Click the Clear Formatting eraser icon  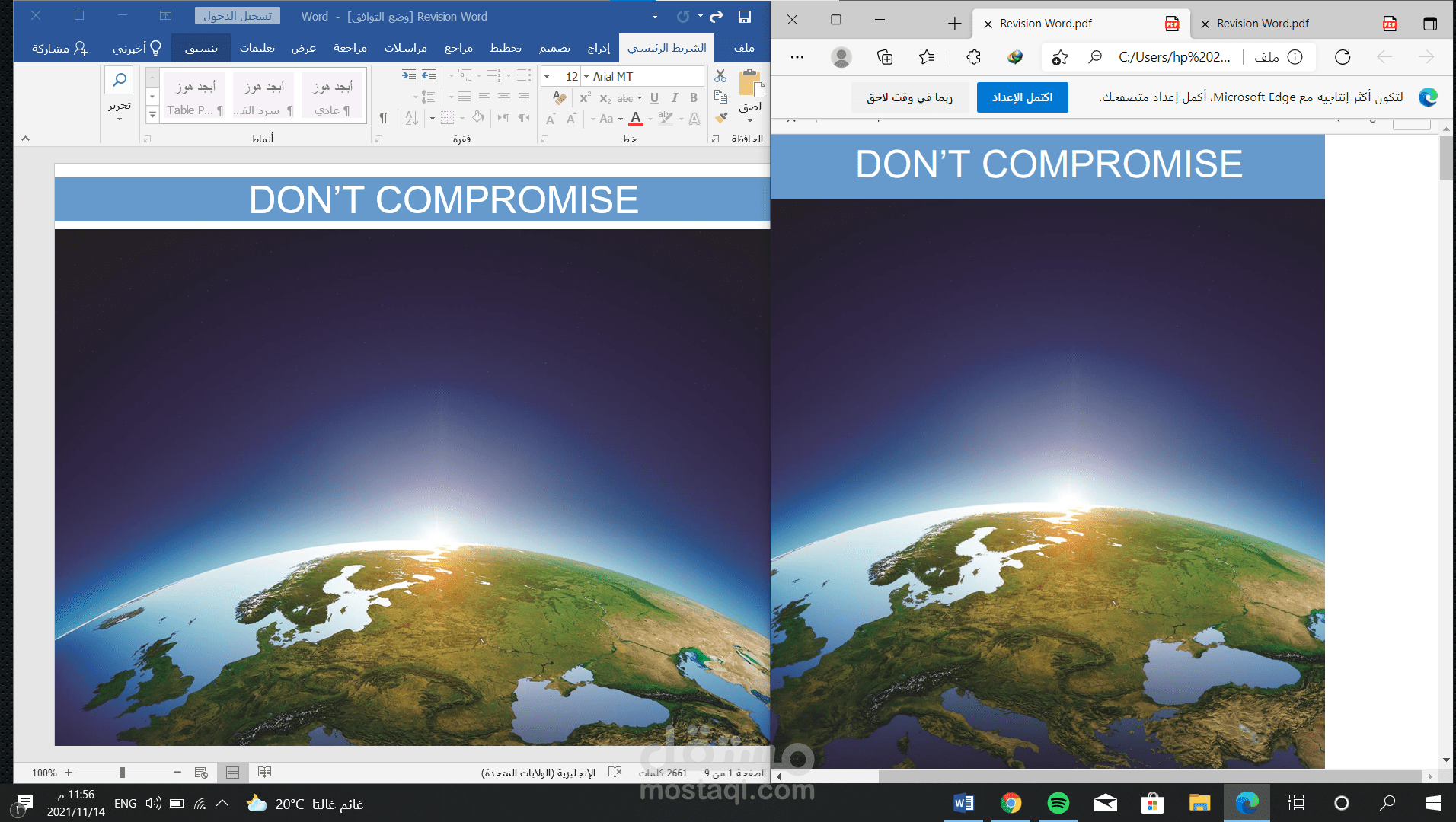pos(560,97)
